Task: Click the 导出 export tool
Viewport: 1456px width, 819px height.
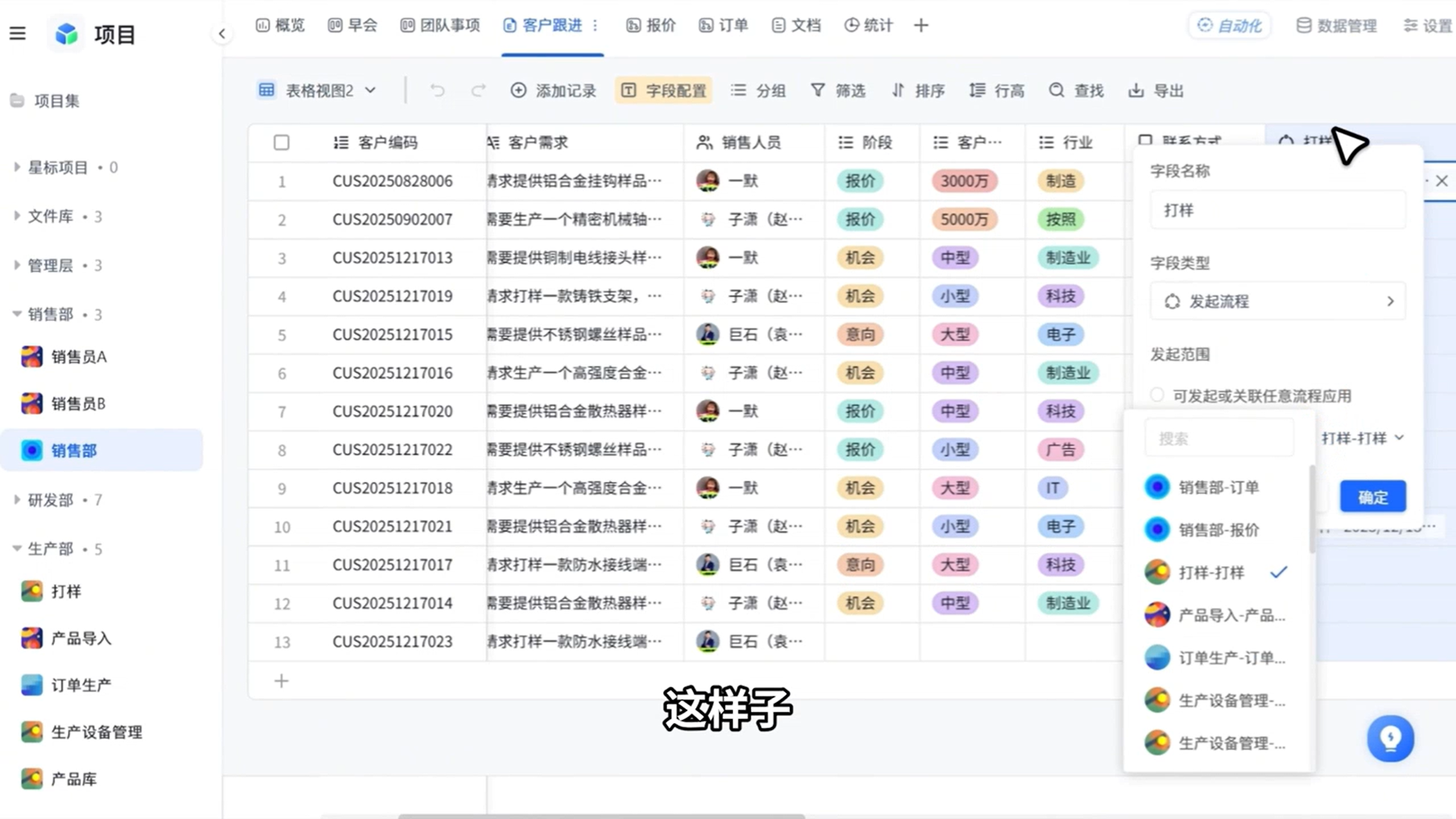Action: tap(1156, 90)
